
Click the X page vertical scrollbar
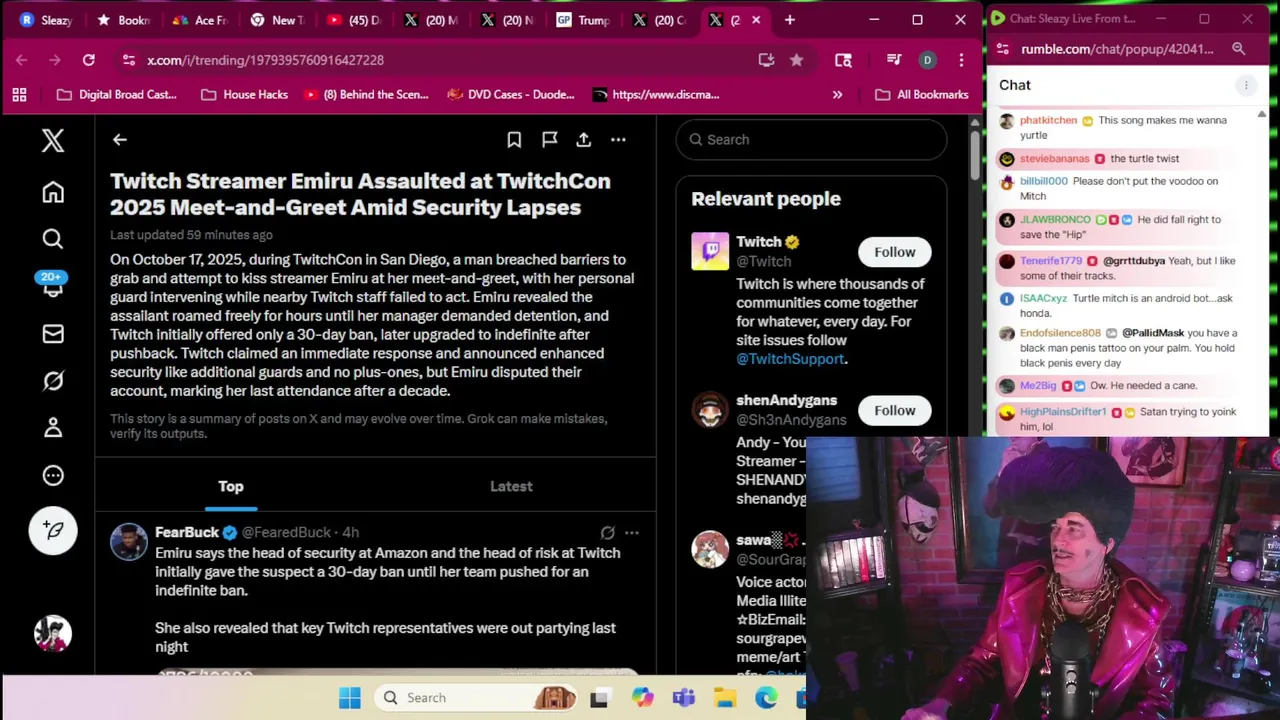(x=975, y=156)
